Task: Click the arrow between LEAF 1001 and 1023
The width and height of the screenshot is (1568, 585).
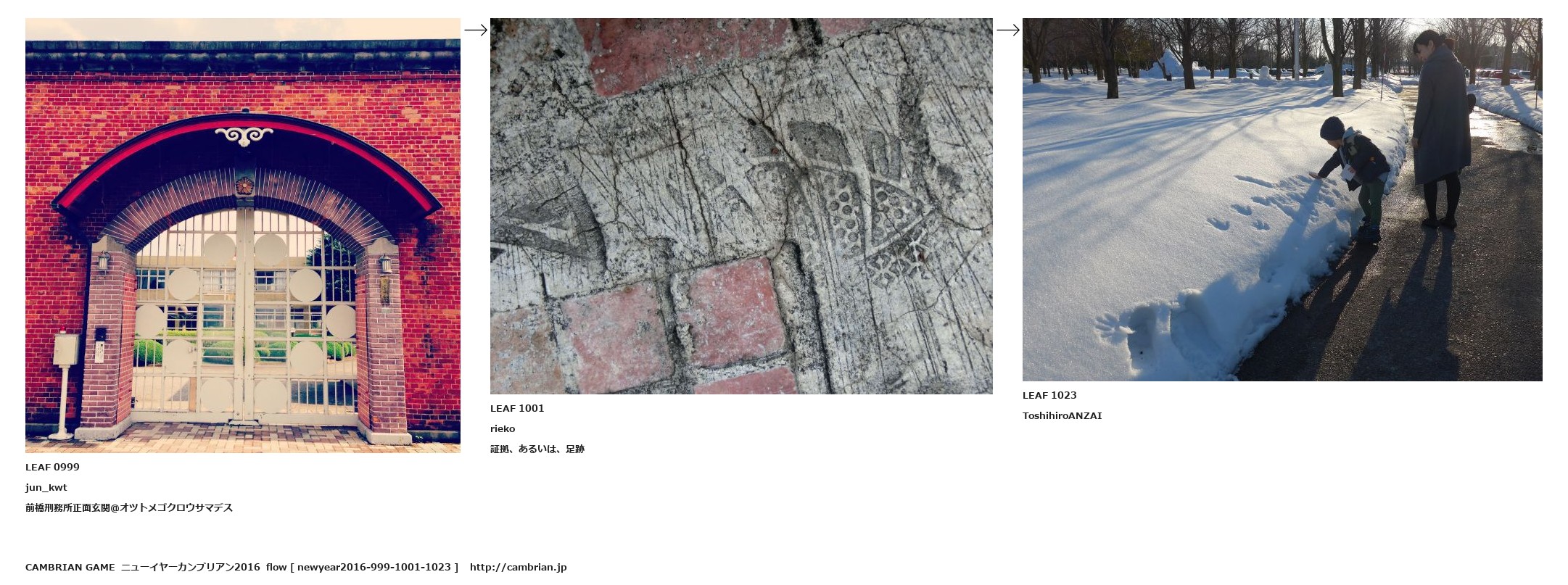Action: click(1008, 30)
